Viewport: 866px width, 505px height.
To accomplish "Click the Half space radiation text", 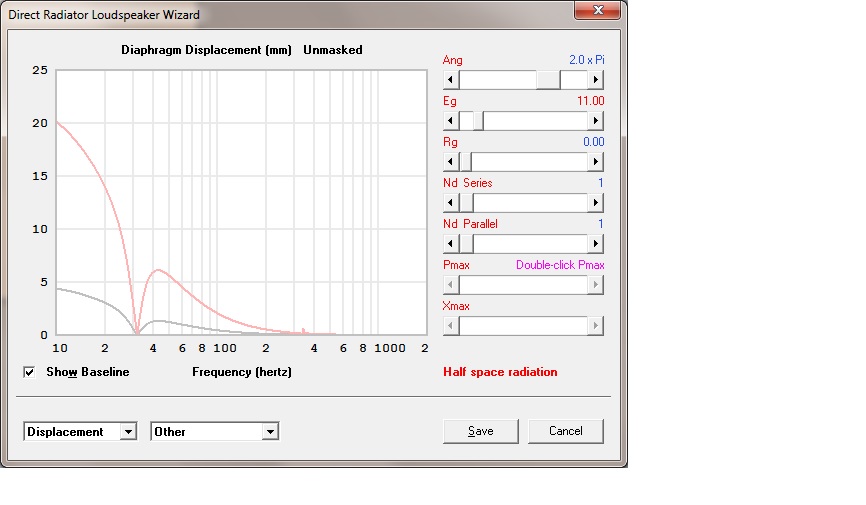I will point(500,372).
